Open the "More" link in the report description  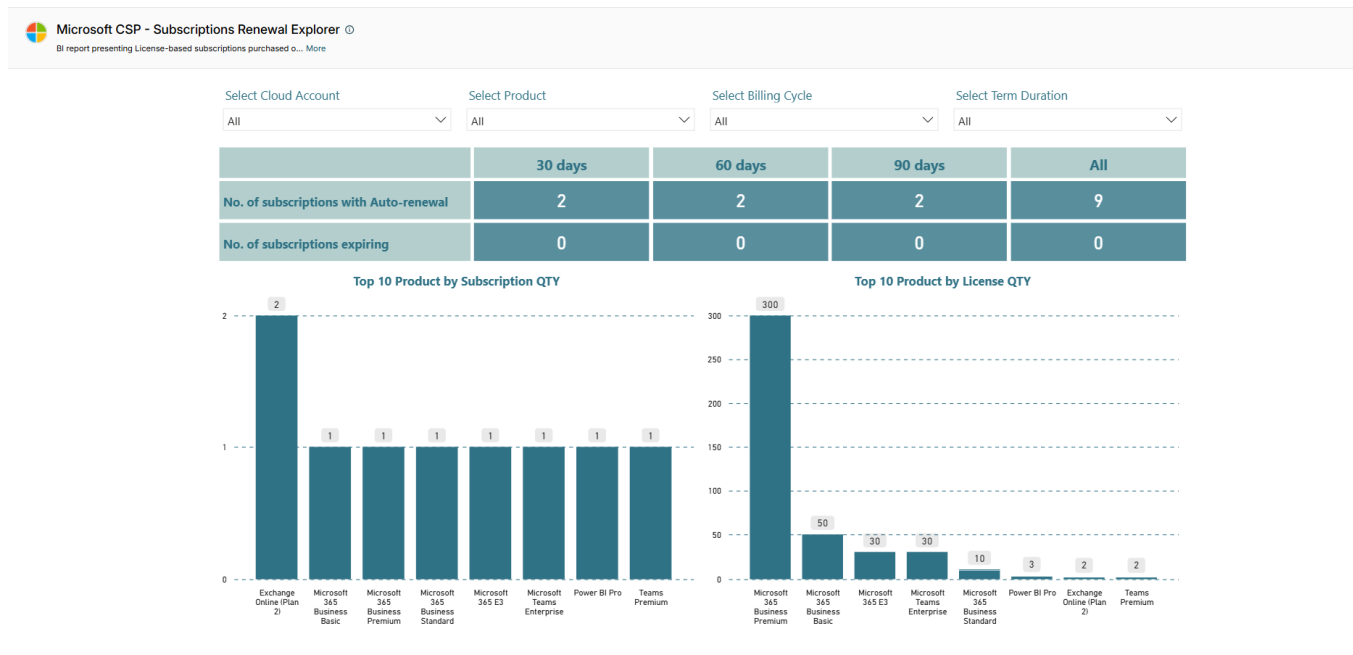(x=315, y=48)
